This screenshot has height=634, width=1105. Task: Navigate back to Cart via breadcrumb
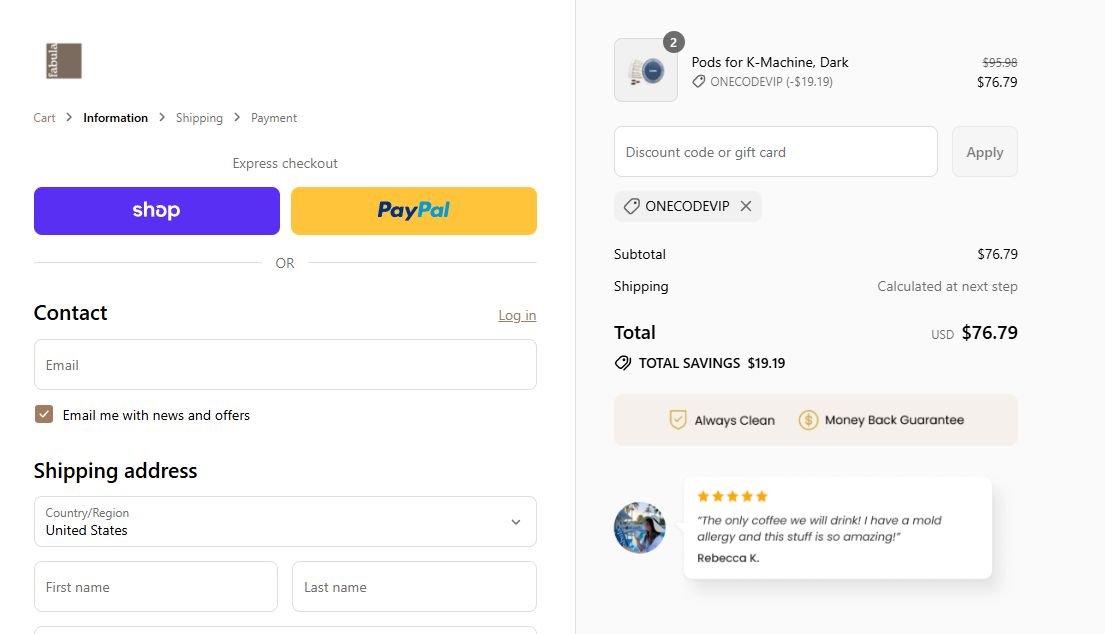[44, 117]
